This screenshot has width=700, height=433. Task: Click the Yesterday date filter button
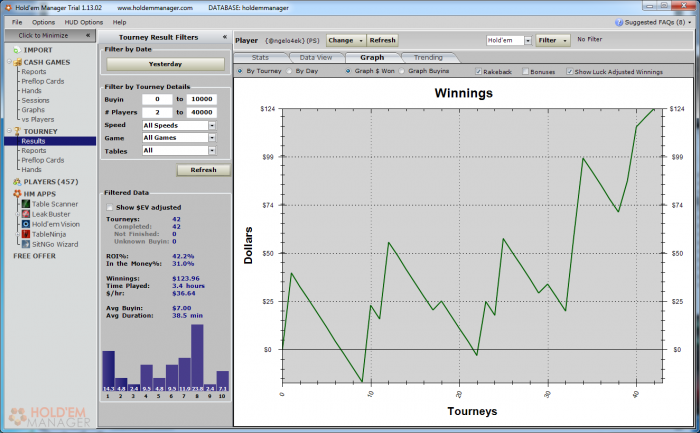(165, 64)
